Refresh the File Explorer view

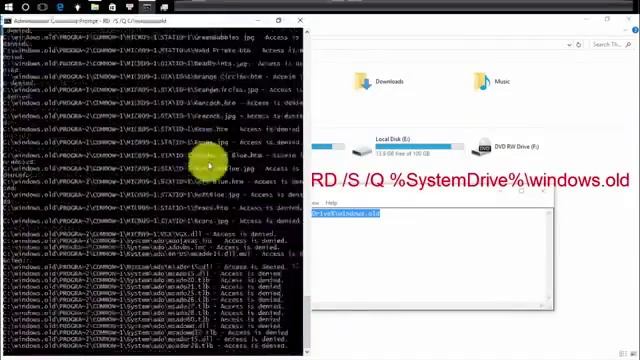pyautogui.click(x=579, y=45)
